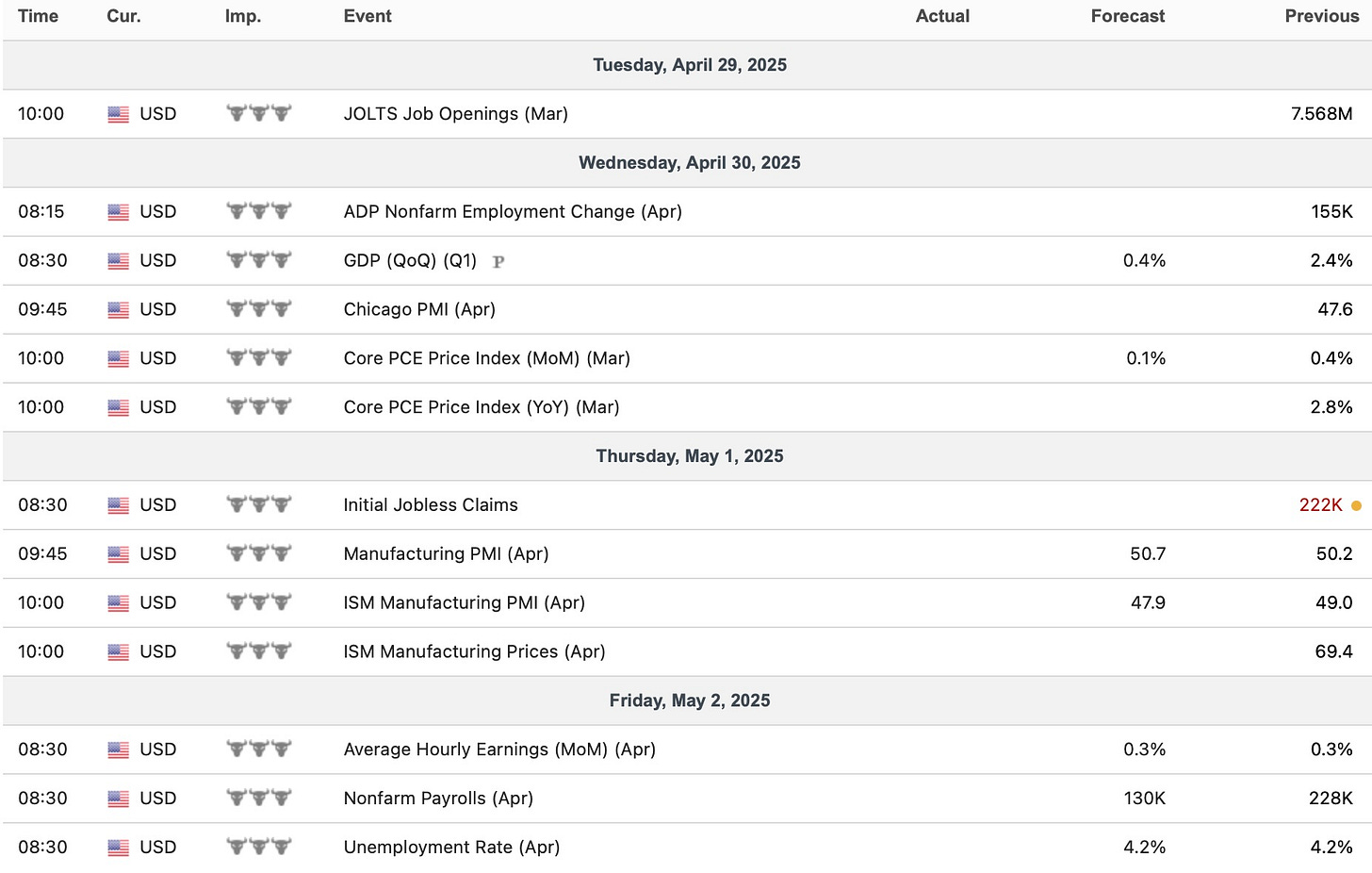
Task: Open the Average Hourly Earnings (MoM) event
Action: (x=499, y=749)
